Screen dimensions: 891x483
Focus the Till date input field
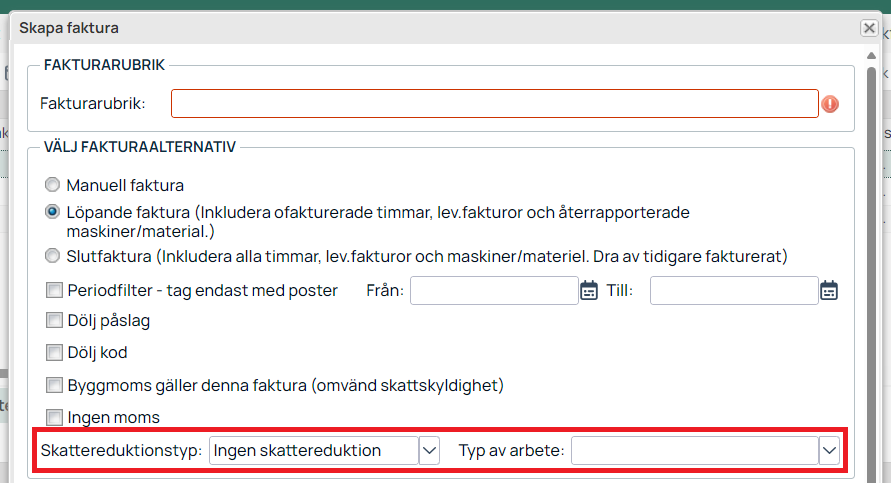734,290
